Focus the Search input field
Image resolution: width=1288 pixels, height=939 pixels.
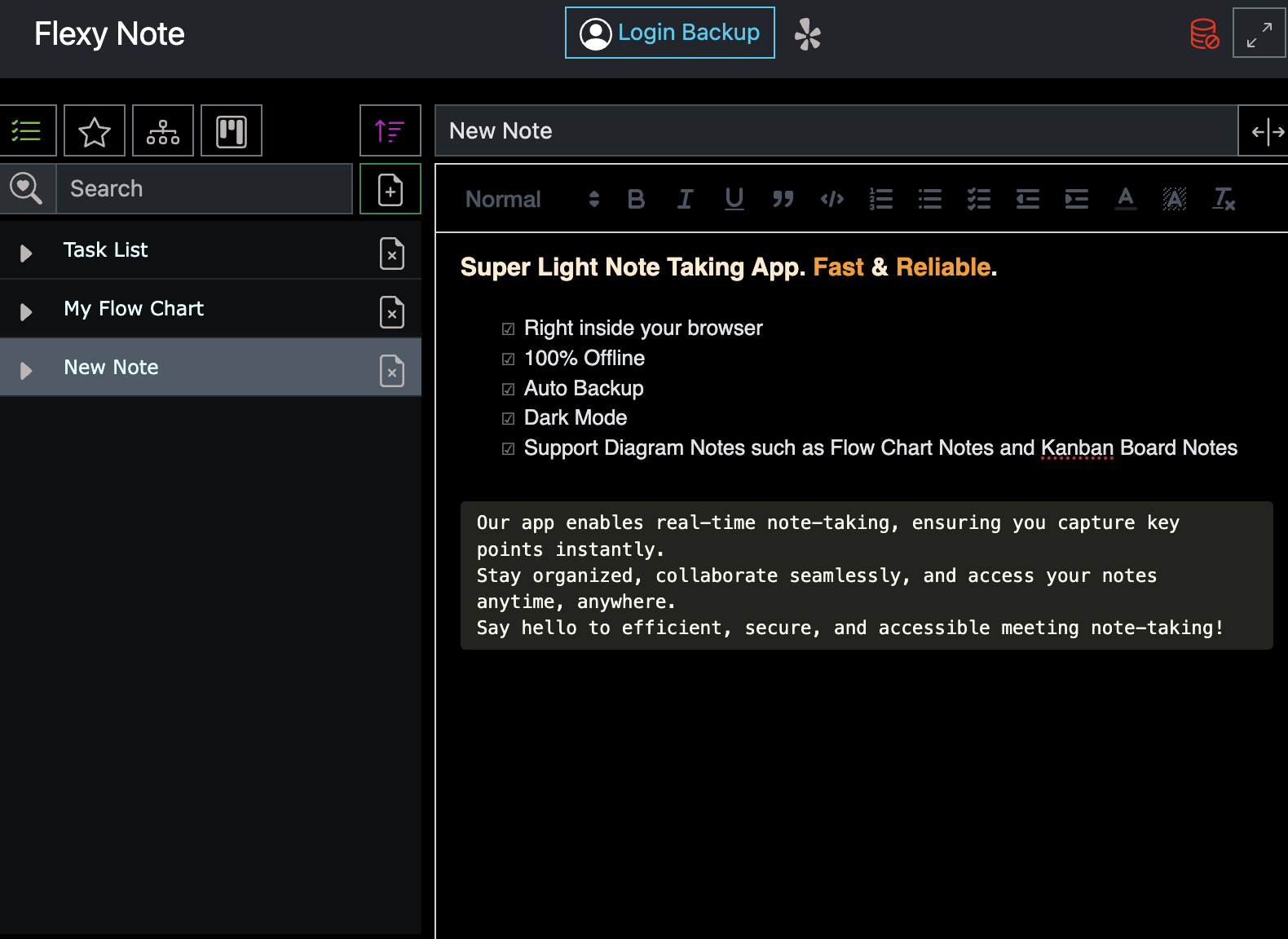click(x=204, y=189)
